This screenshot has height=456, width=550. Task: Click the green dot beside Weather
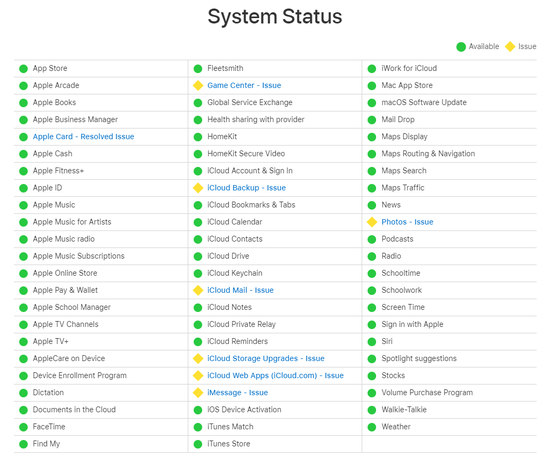click(x=372, y=427)
